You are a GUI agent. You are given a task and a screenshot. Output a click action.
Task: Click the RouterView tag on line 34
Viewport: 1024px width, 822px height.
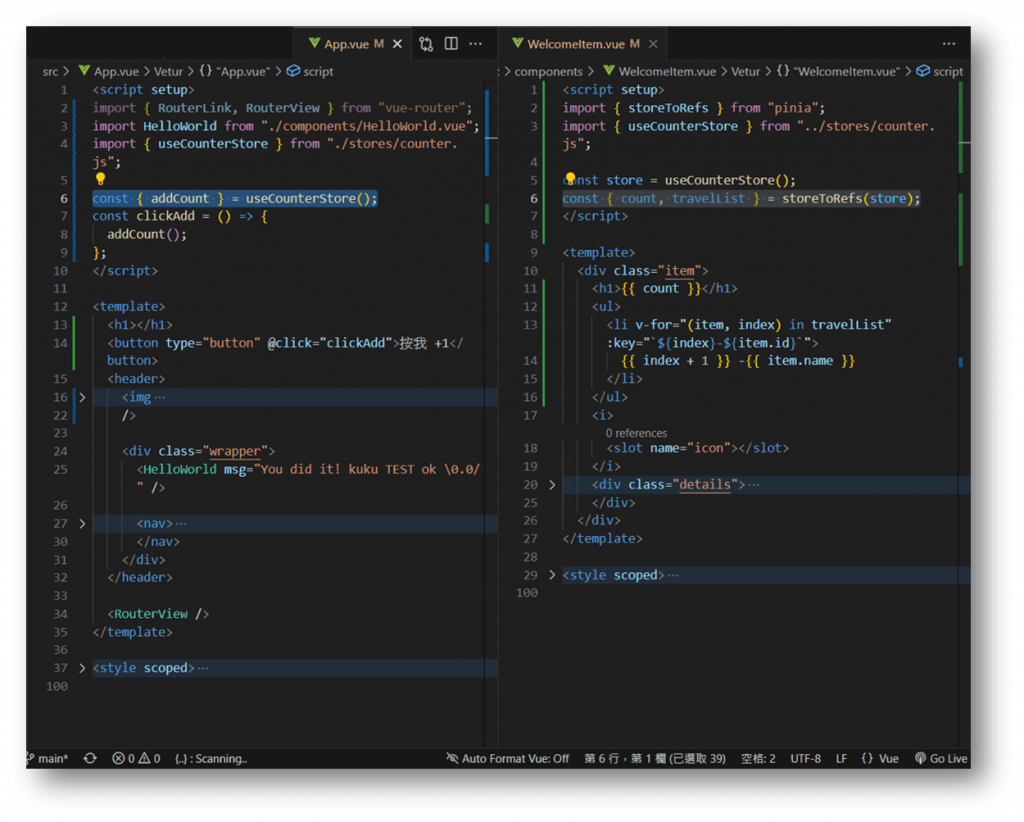[159, 614]
